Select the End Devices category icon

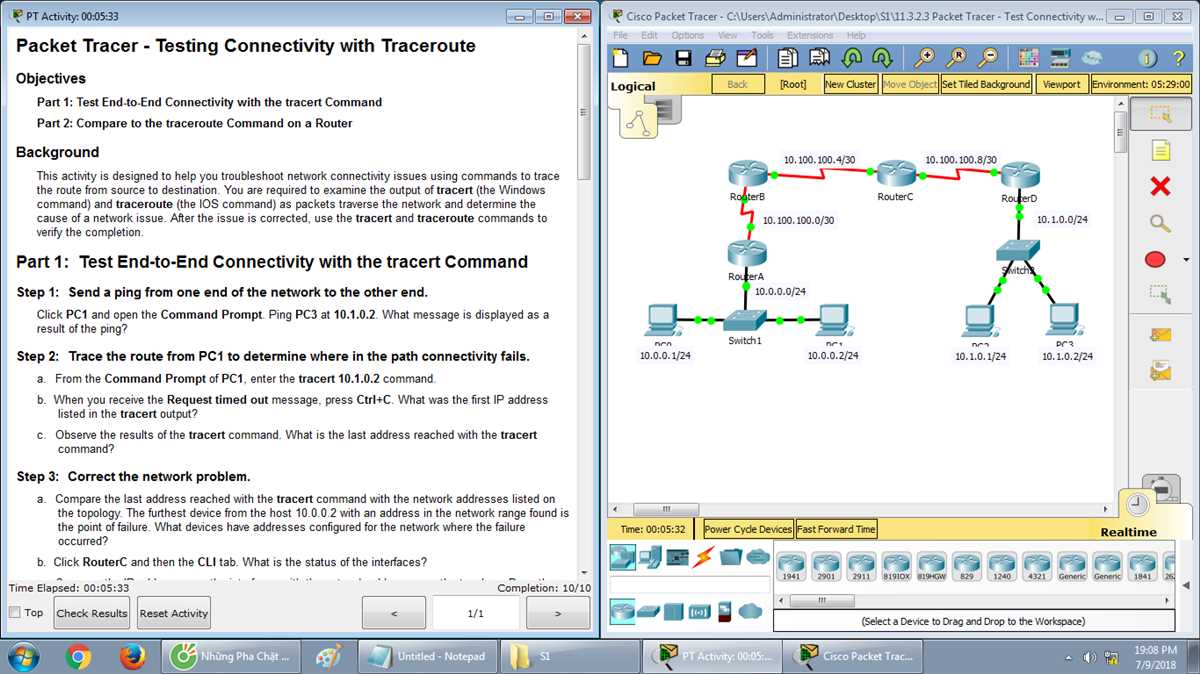(x=650, y=558)
